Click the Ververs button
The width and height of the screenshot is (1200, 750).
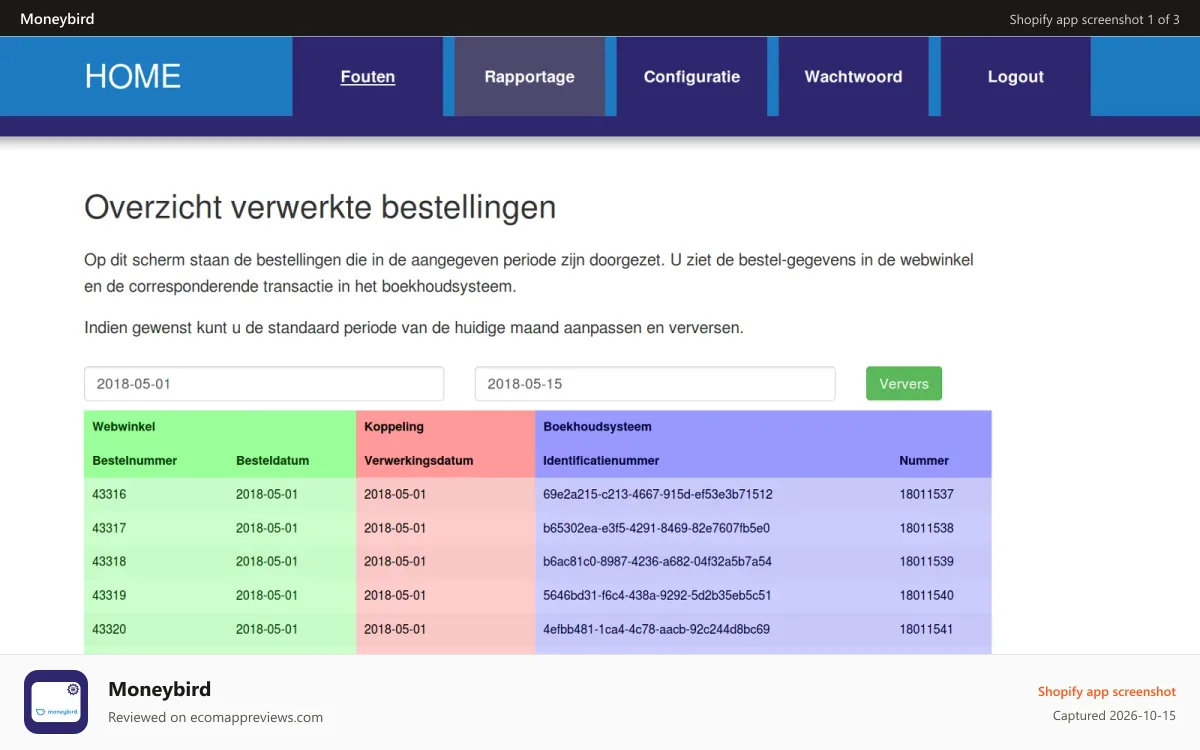click(904, 384)
